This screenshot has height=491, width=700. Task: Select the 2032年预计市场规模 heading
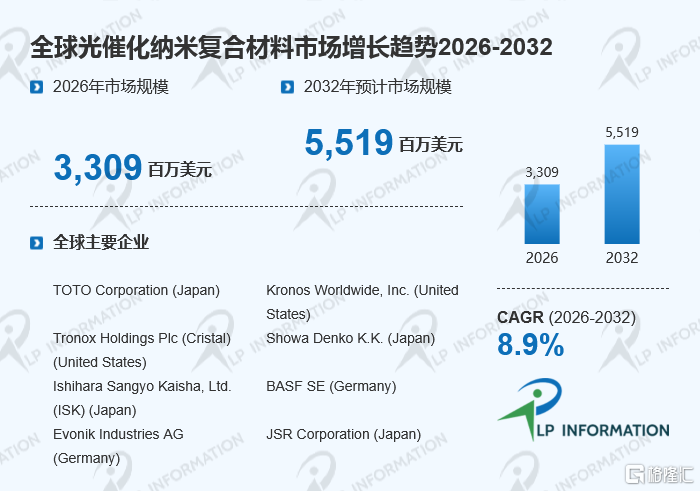coord(378,87)
